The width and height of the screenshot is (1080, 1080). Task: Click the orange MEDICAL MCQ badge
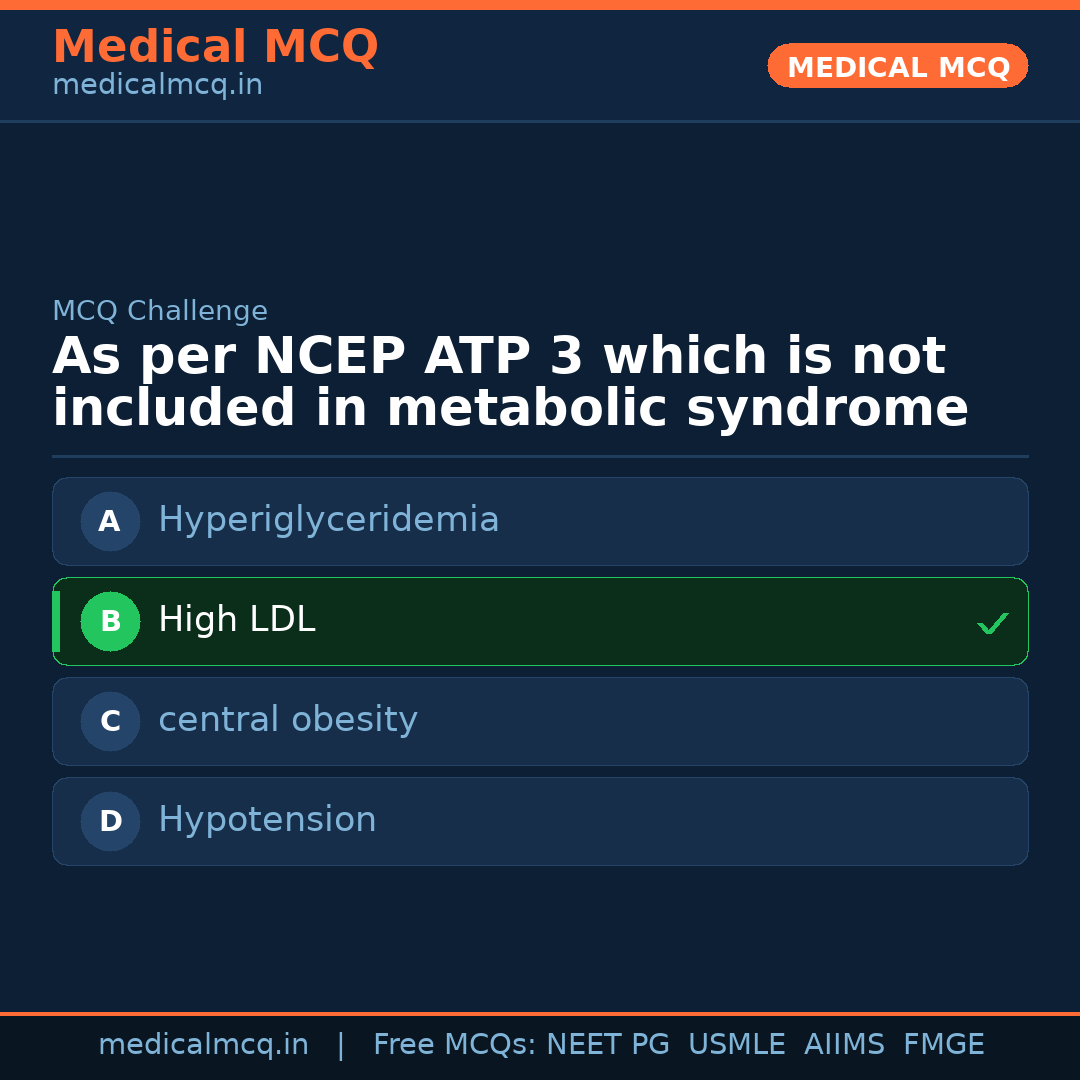[897, 67]
